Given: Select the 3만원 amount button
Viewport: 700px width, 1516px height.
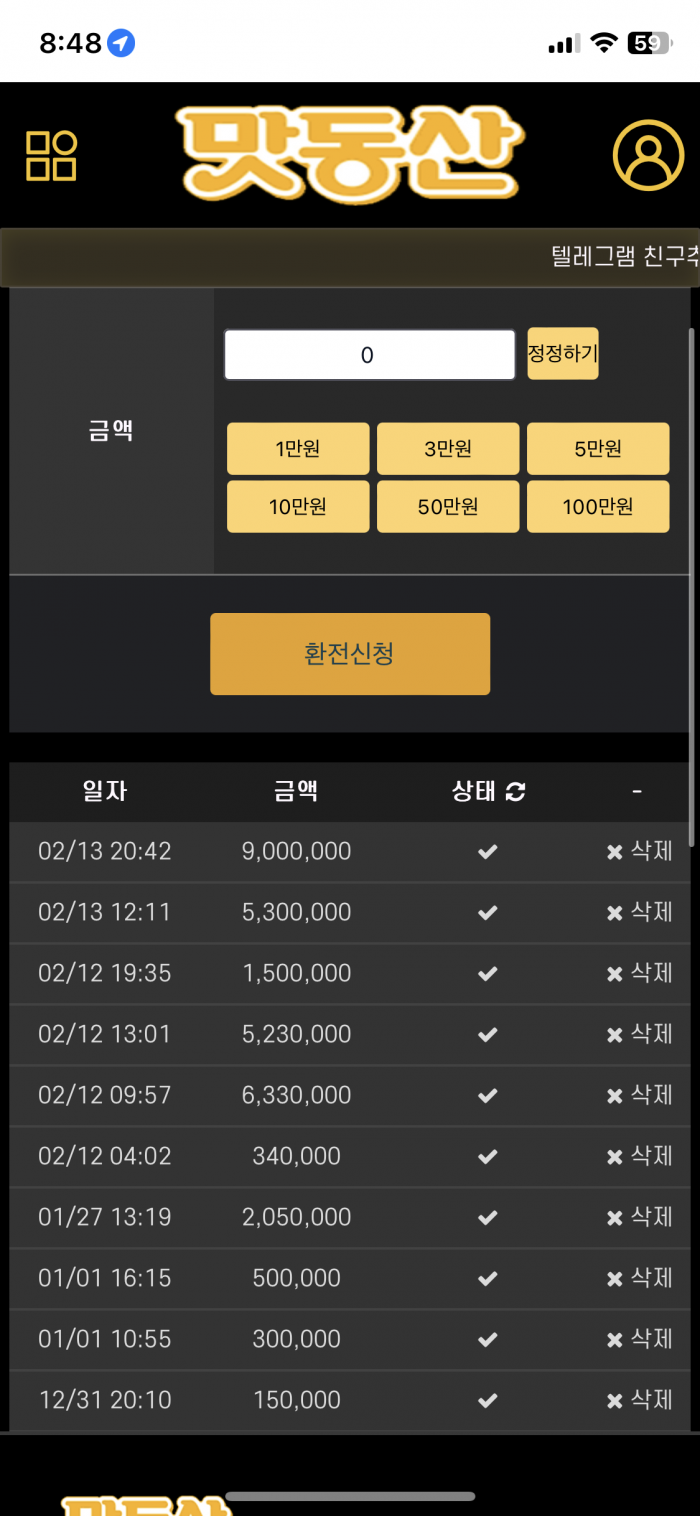Looking at the screenshot, I should (x=448, y=449).
